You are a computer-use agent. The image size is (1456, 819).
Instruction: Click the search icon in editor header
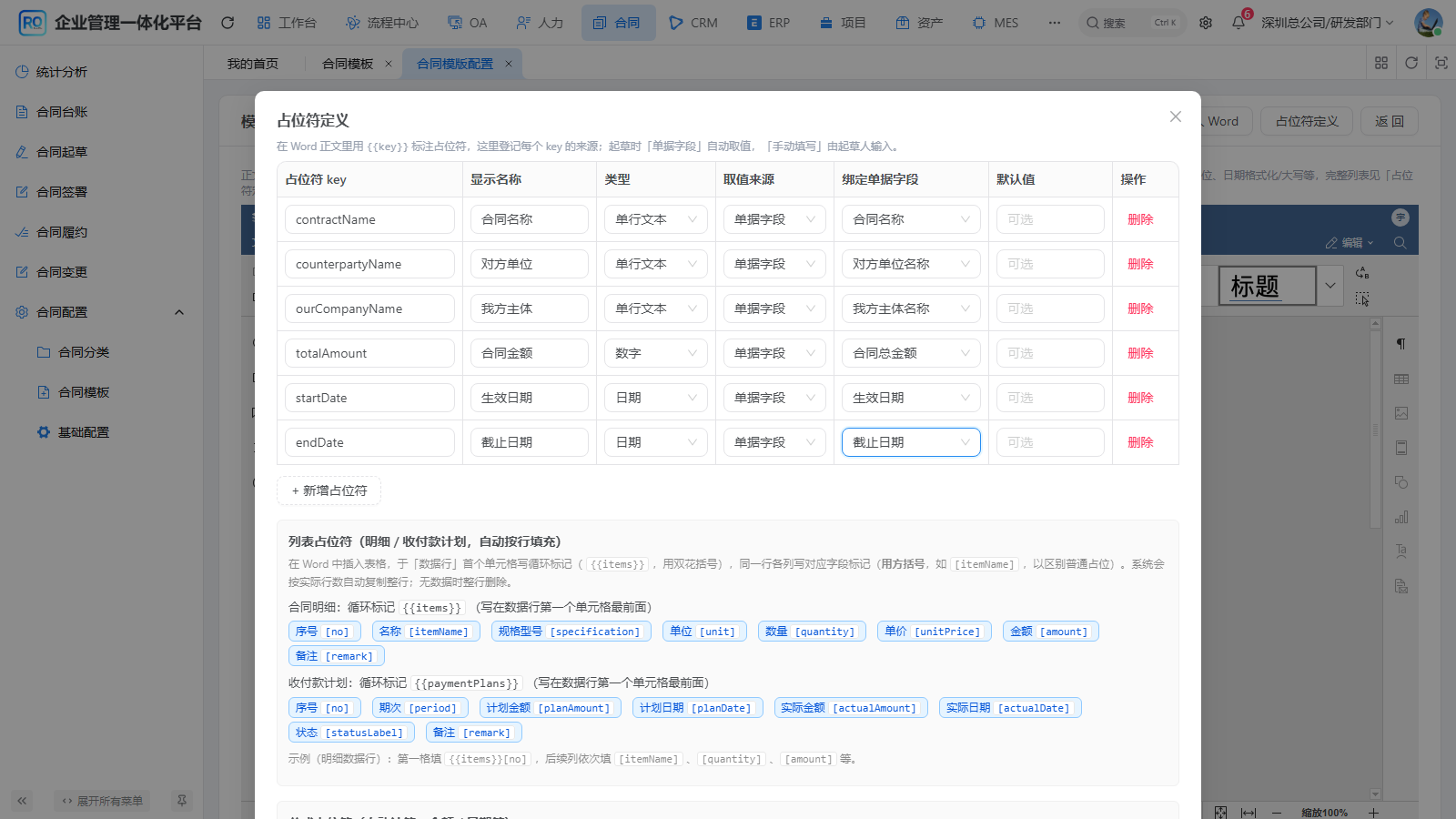click(x=1400, y=243)
